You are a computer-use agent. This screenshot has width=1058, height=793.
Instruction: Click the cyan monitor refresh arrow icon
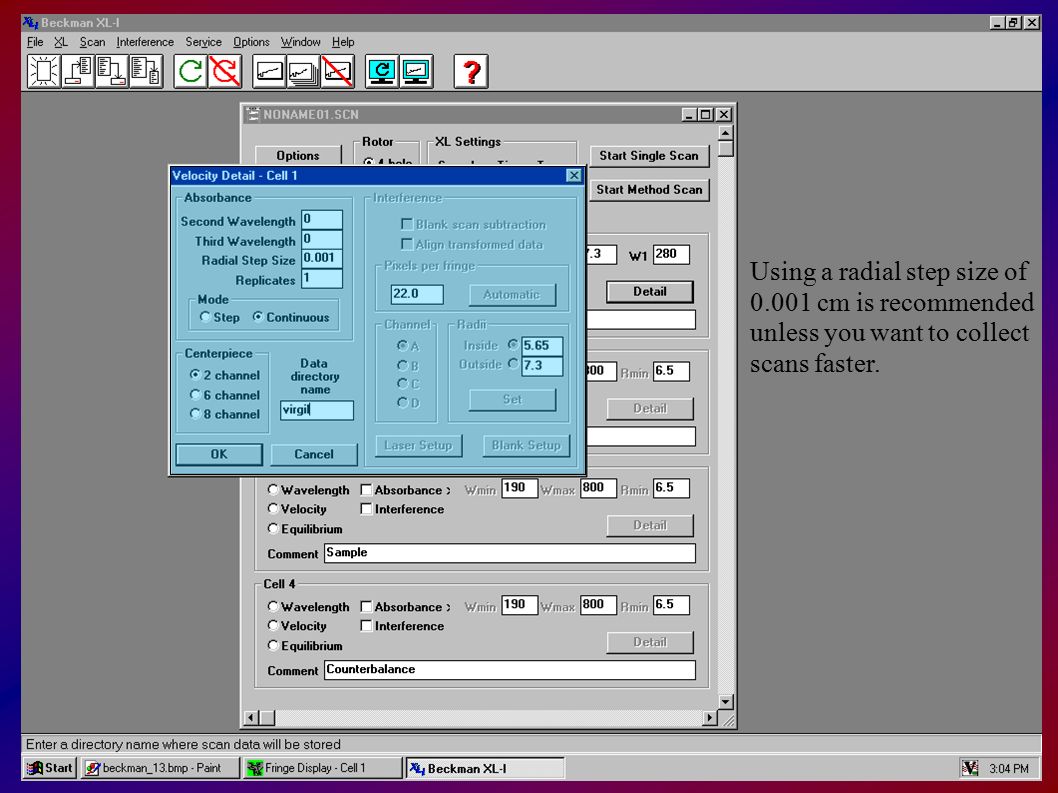click(382, 71)
